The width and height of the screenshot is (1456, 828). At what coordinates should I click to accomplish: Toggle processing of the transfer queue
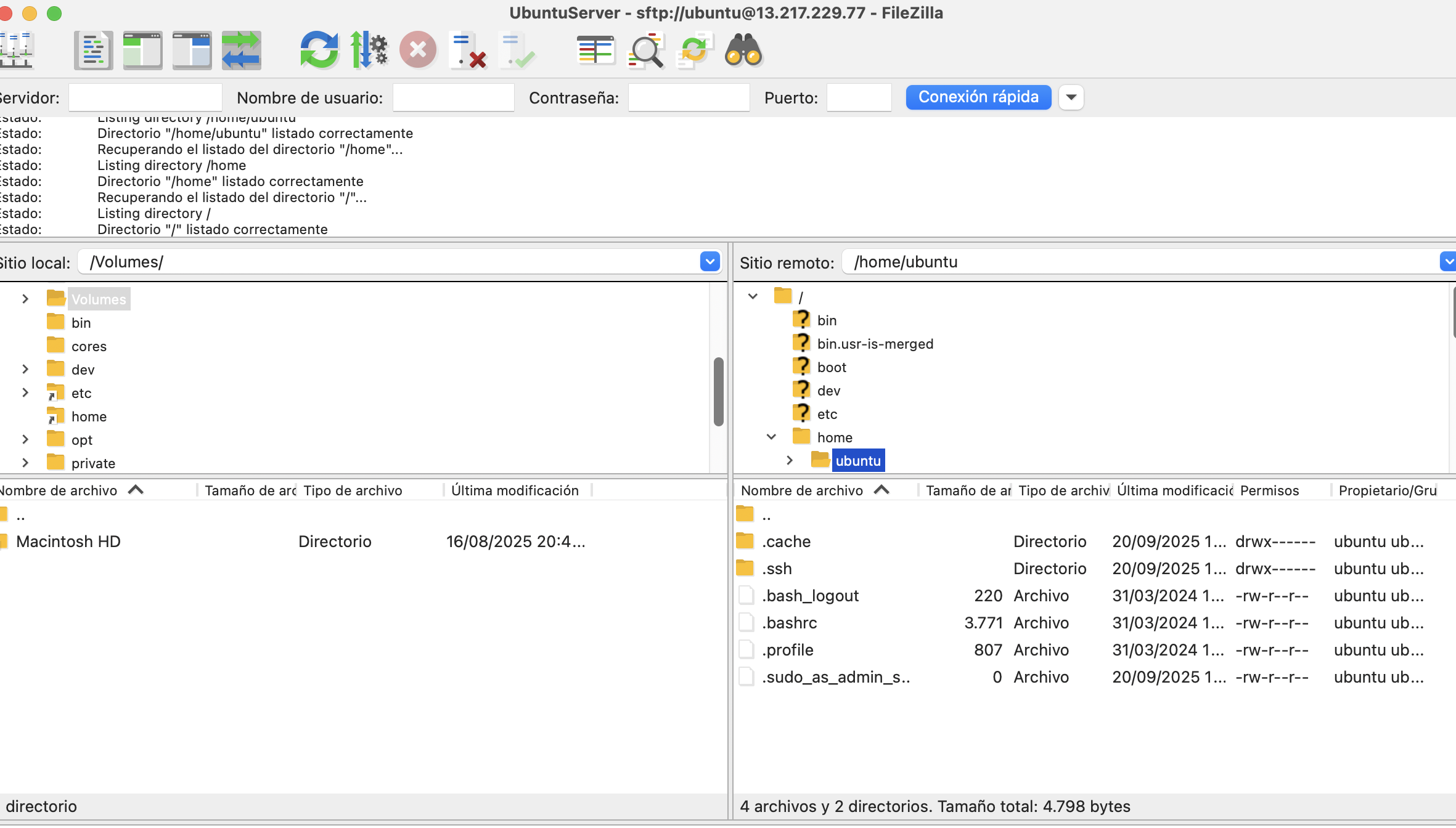[x=369, y=50]
